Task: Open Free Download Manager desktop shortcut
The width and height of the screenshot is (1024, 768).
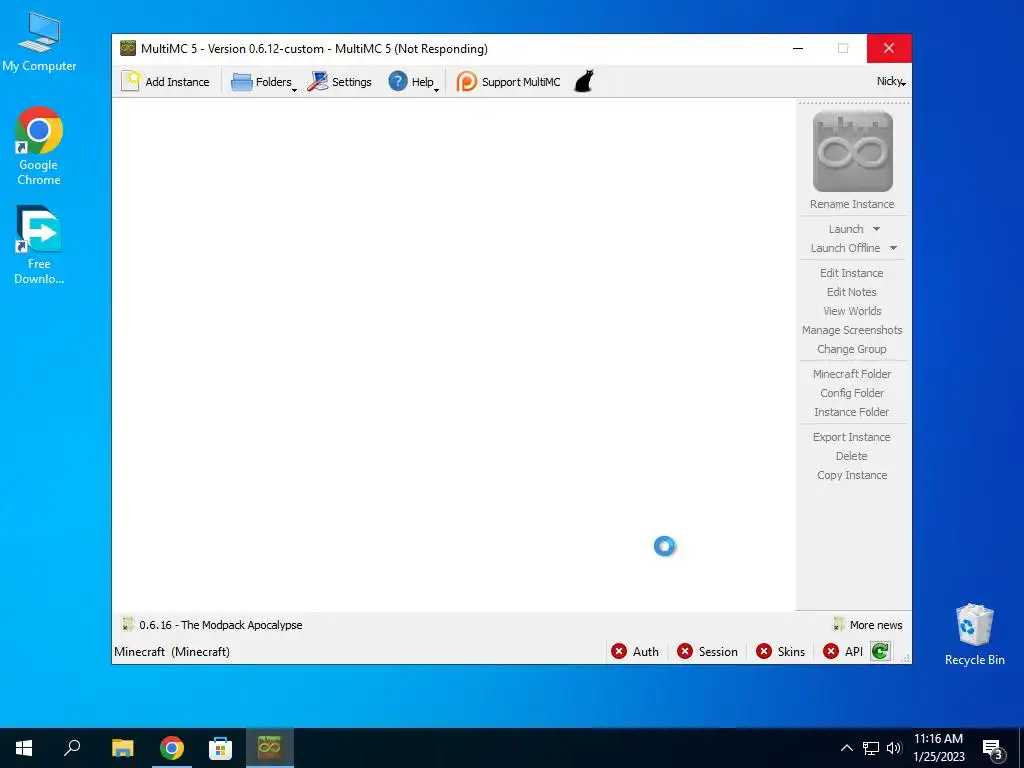Action: [39, 245]
